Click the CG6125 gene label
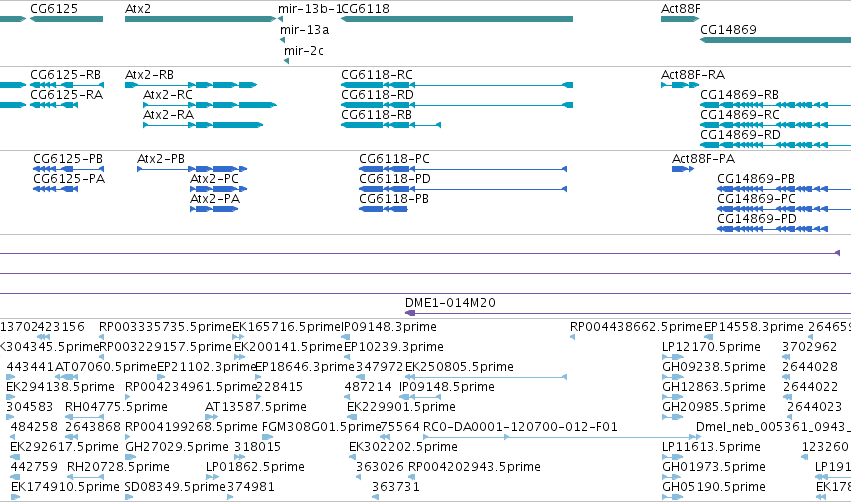 pyautogui.click(x=54, y=9)
